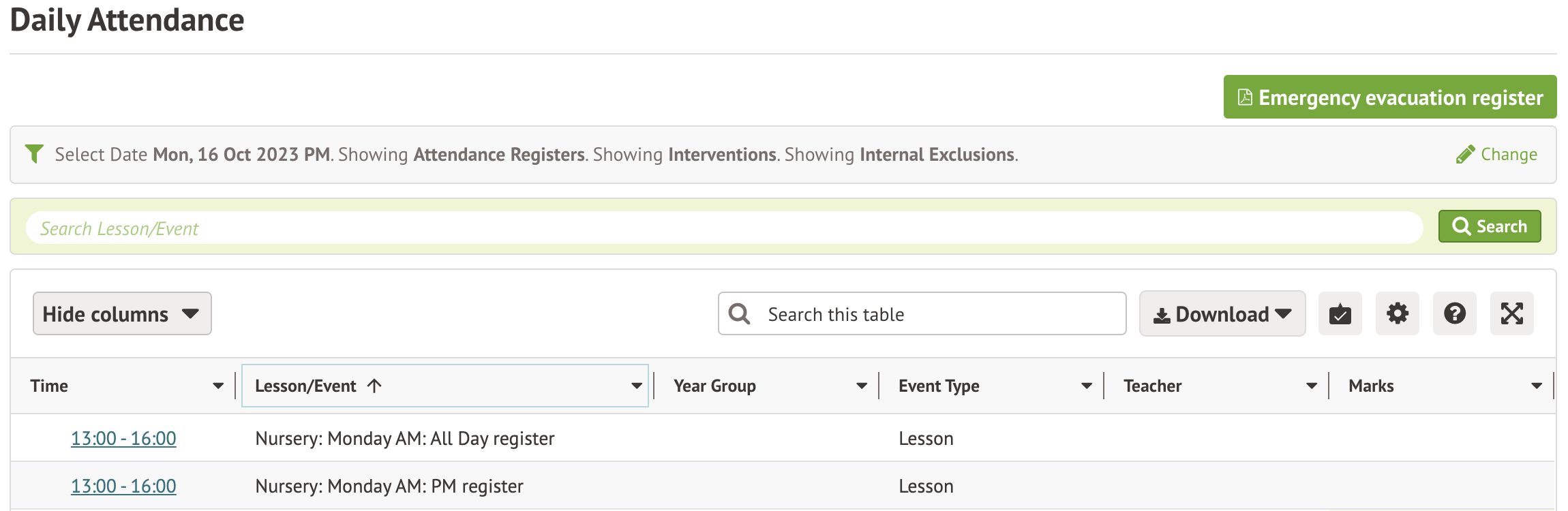This screenshot has height=511, width=1568.
Task: Click the magnifier icon in table search
Action: pos(739,314)
